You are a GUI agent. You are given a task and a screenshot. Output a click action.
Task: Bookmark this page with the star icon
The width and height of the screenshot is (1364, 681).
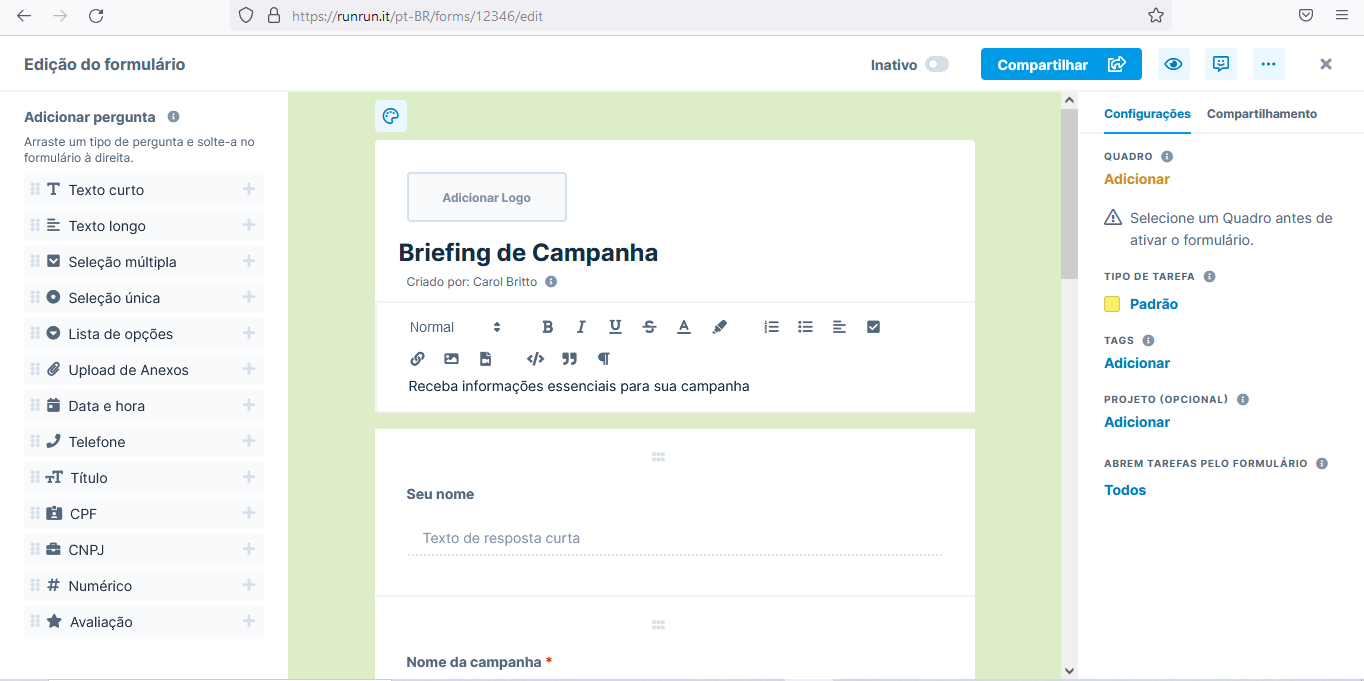(1155, 15)
